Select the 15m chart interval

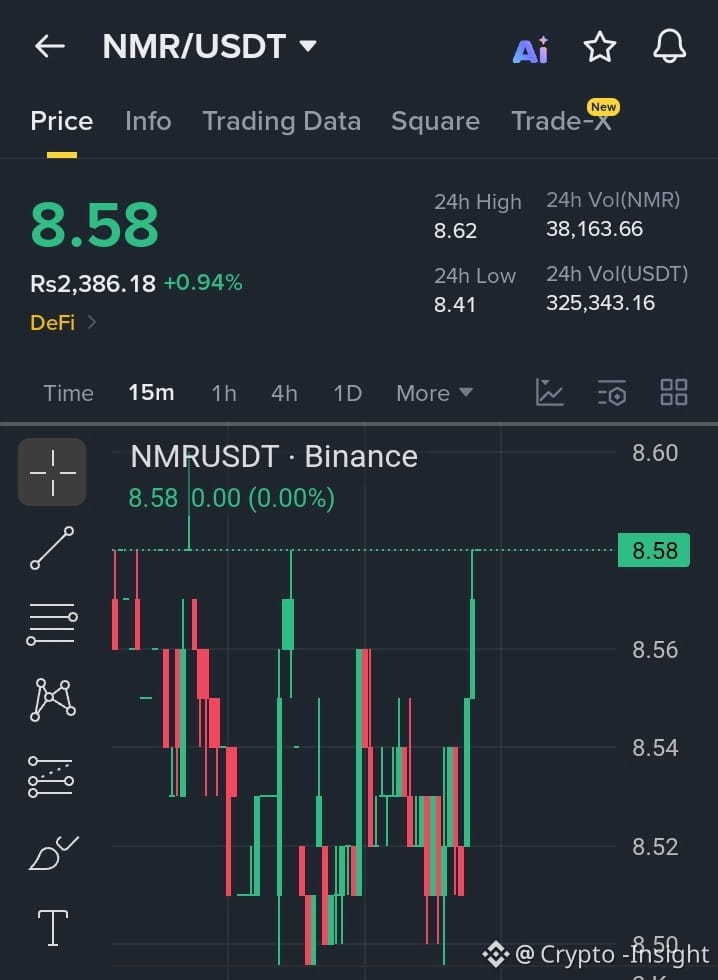click(151, 392)
